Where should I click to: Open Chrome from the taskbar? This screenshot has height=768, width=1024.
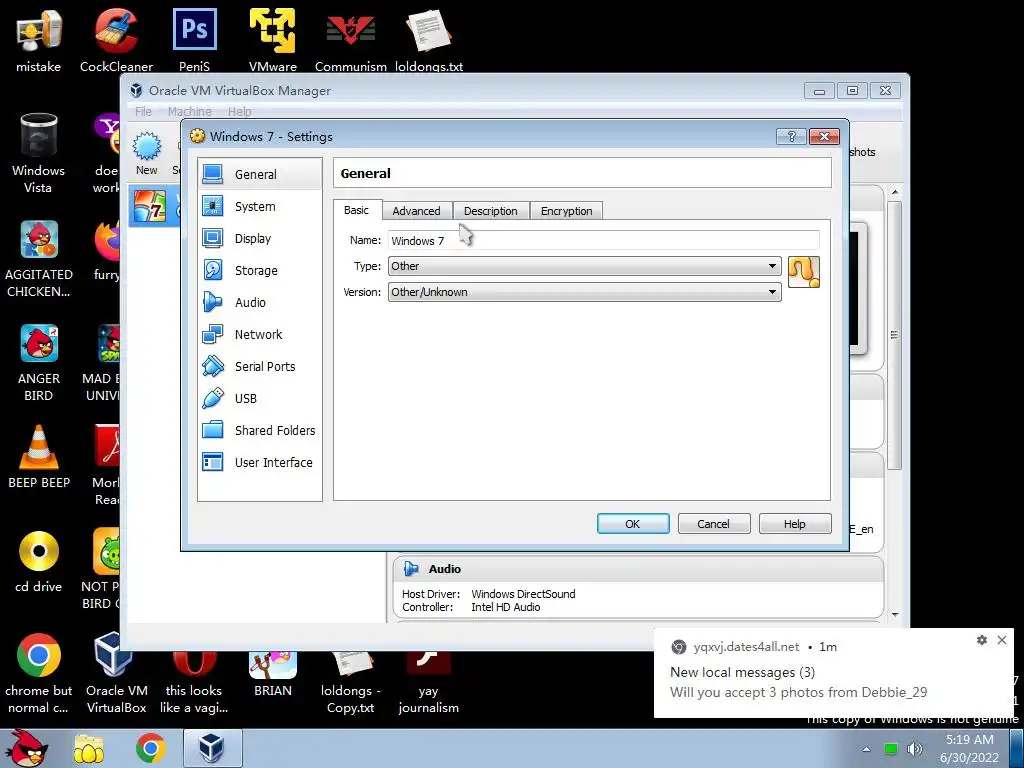(150, 748)
